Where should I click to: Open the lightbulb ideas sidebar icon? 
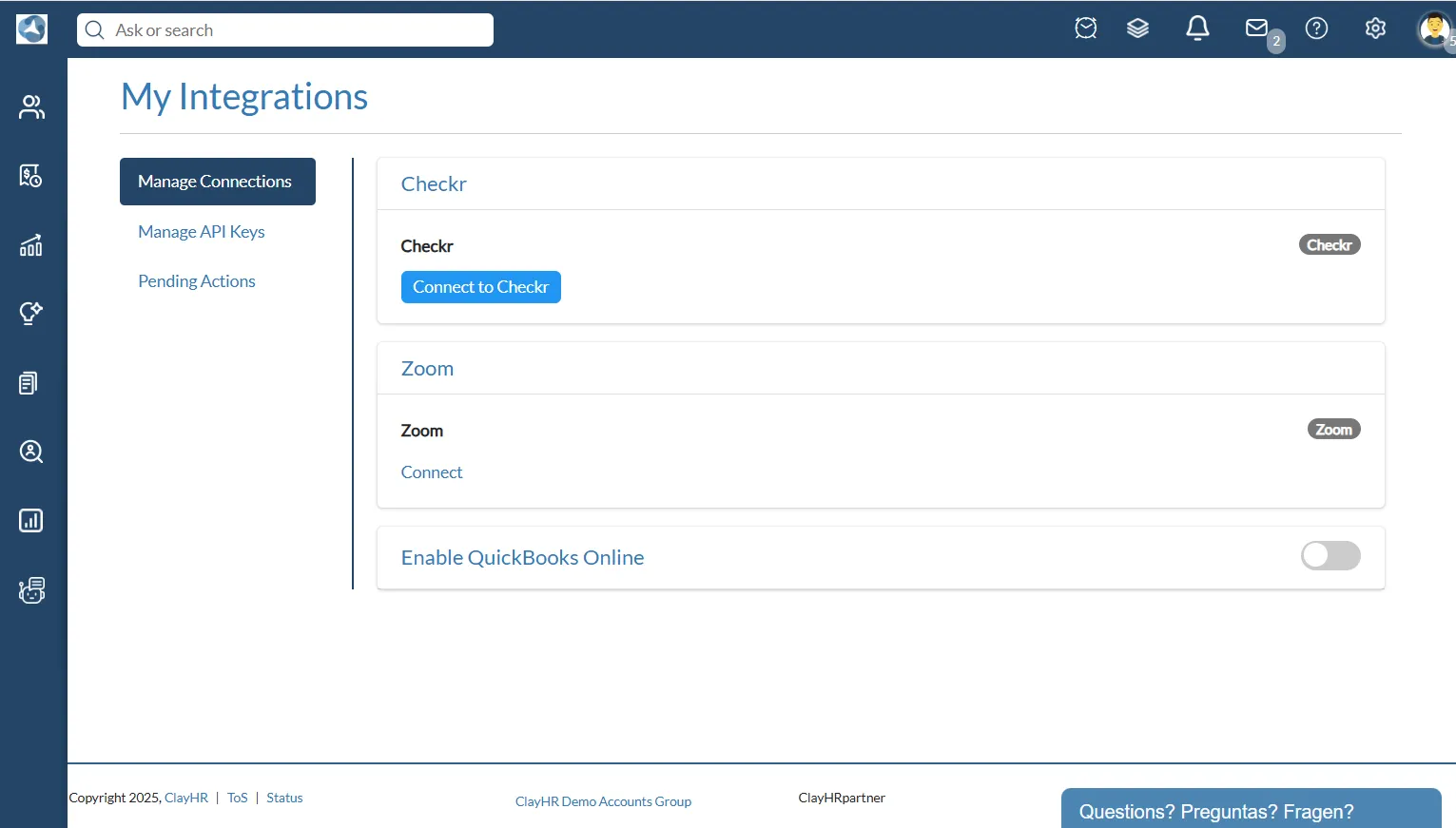click(x=31, y=313)
